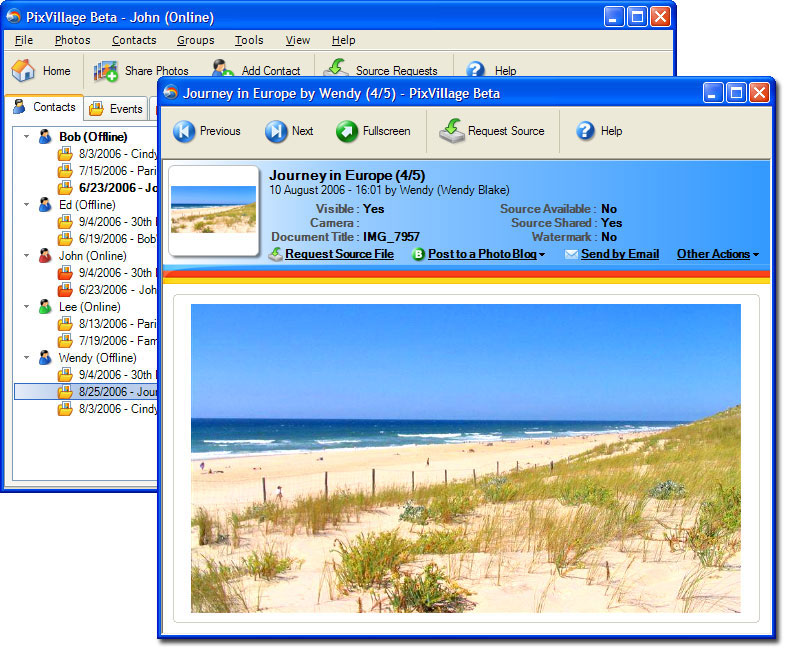Click album icon next to 8/3/2006 under Bob

pos(65,154)
